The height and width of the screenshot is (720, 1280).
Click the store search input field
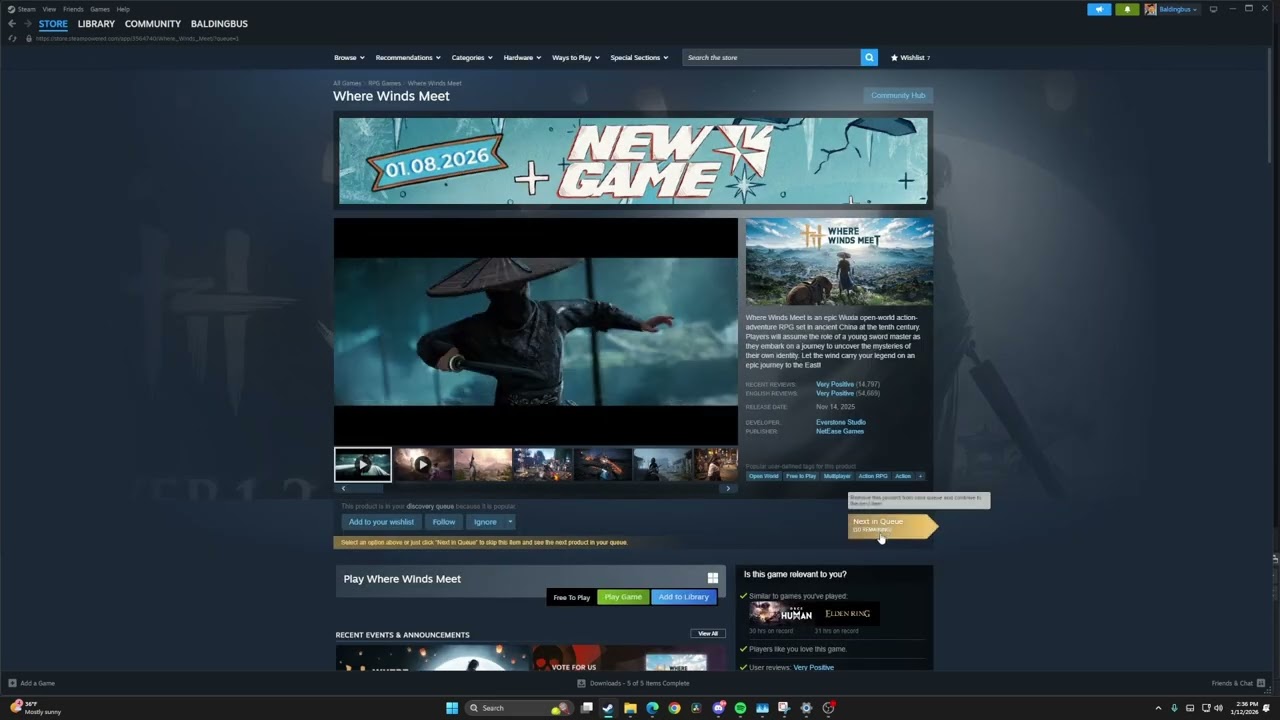tap(771, 57)
